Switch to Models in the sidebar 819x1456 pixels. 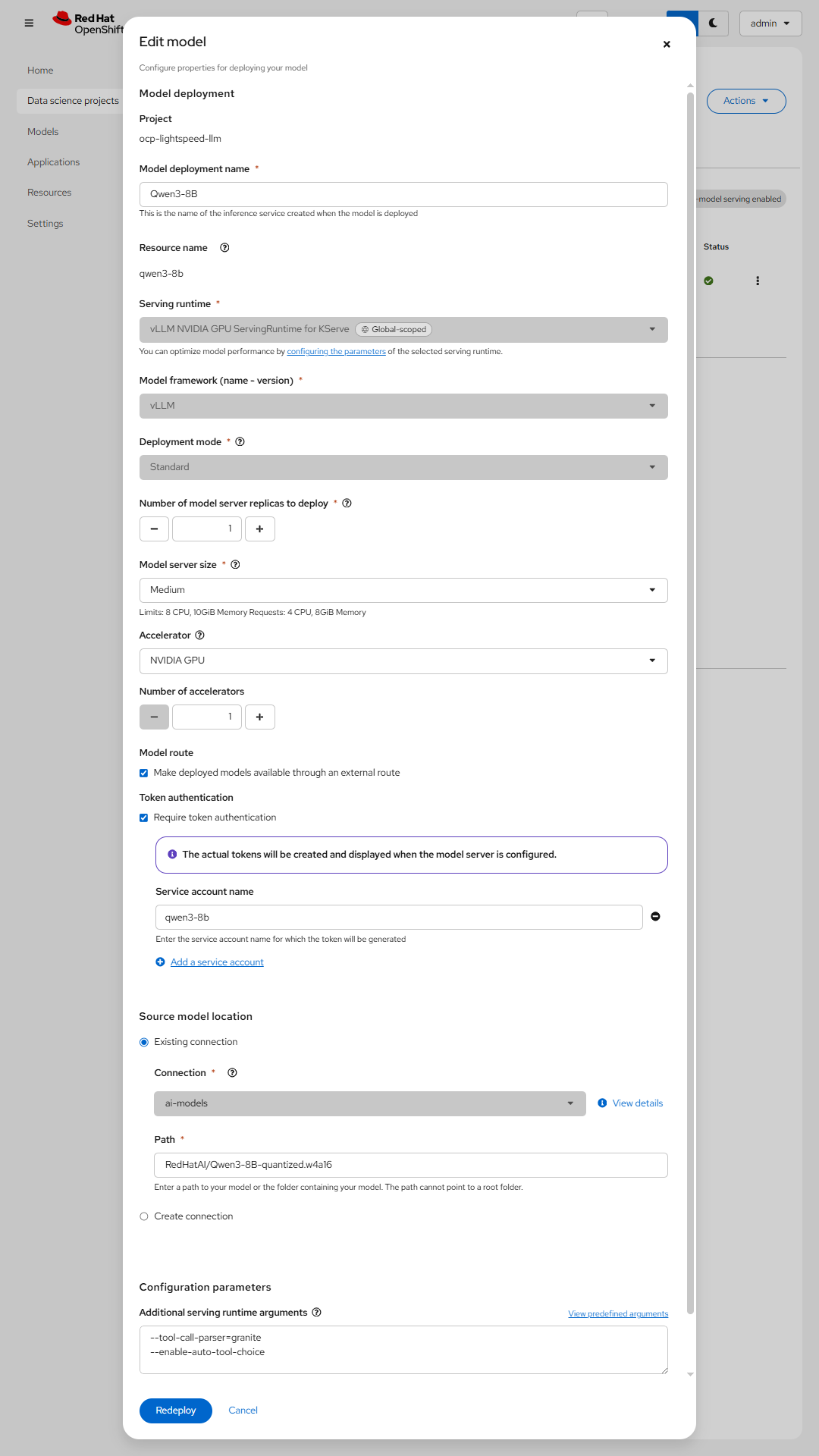click(42, 131)
